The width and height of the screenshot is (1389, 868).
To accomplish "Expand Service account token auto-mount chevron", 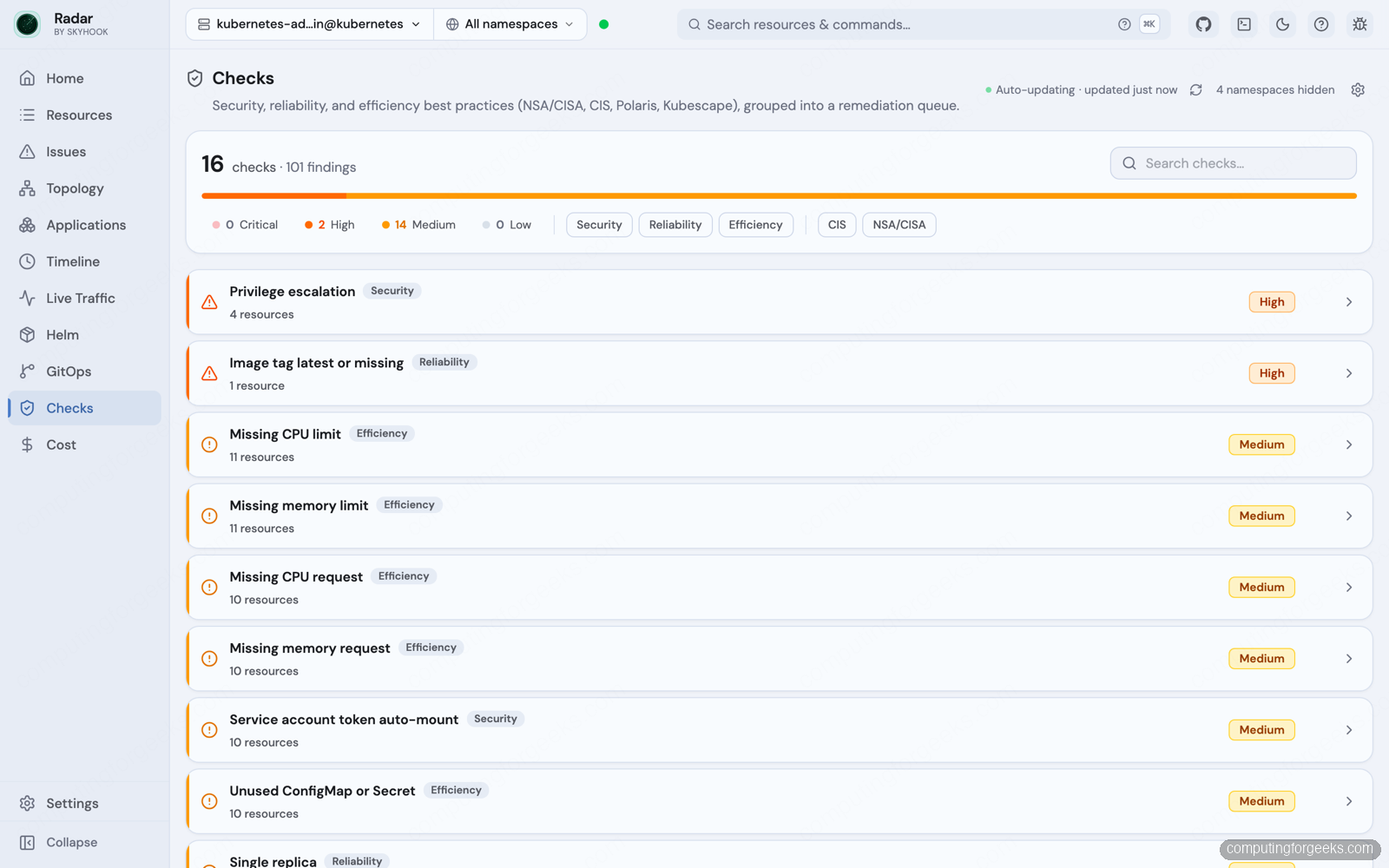I will pyautogui.click(x=1349, y=730).
